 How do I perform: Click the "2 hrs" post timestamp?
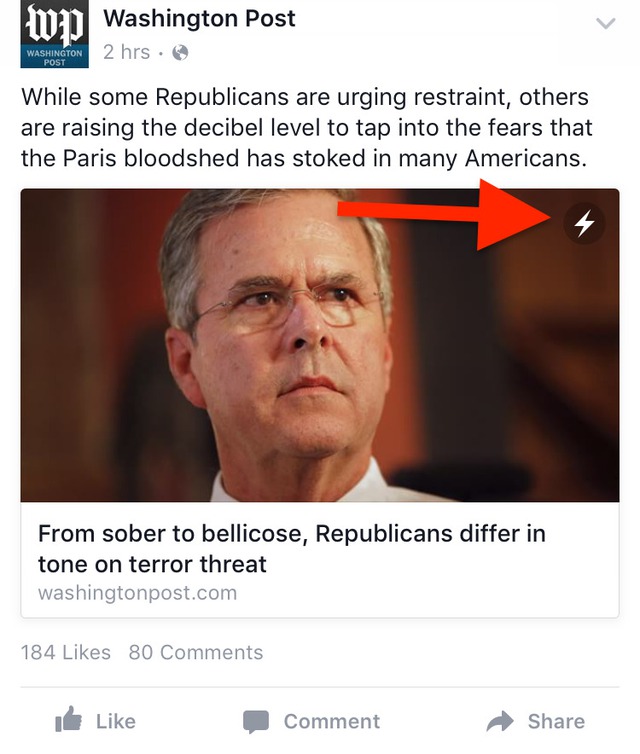pyautogui.click(x=126, y=52)
